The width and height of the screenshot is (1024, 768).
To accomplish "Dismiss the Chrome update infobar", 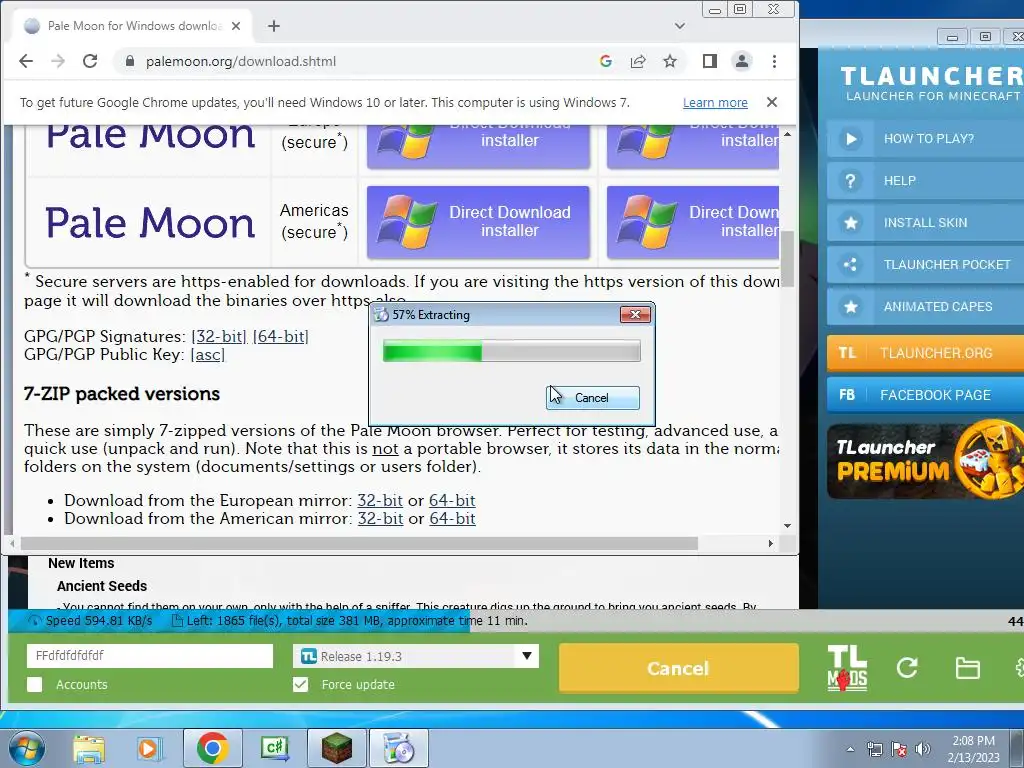I will point(772,102).
